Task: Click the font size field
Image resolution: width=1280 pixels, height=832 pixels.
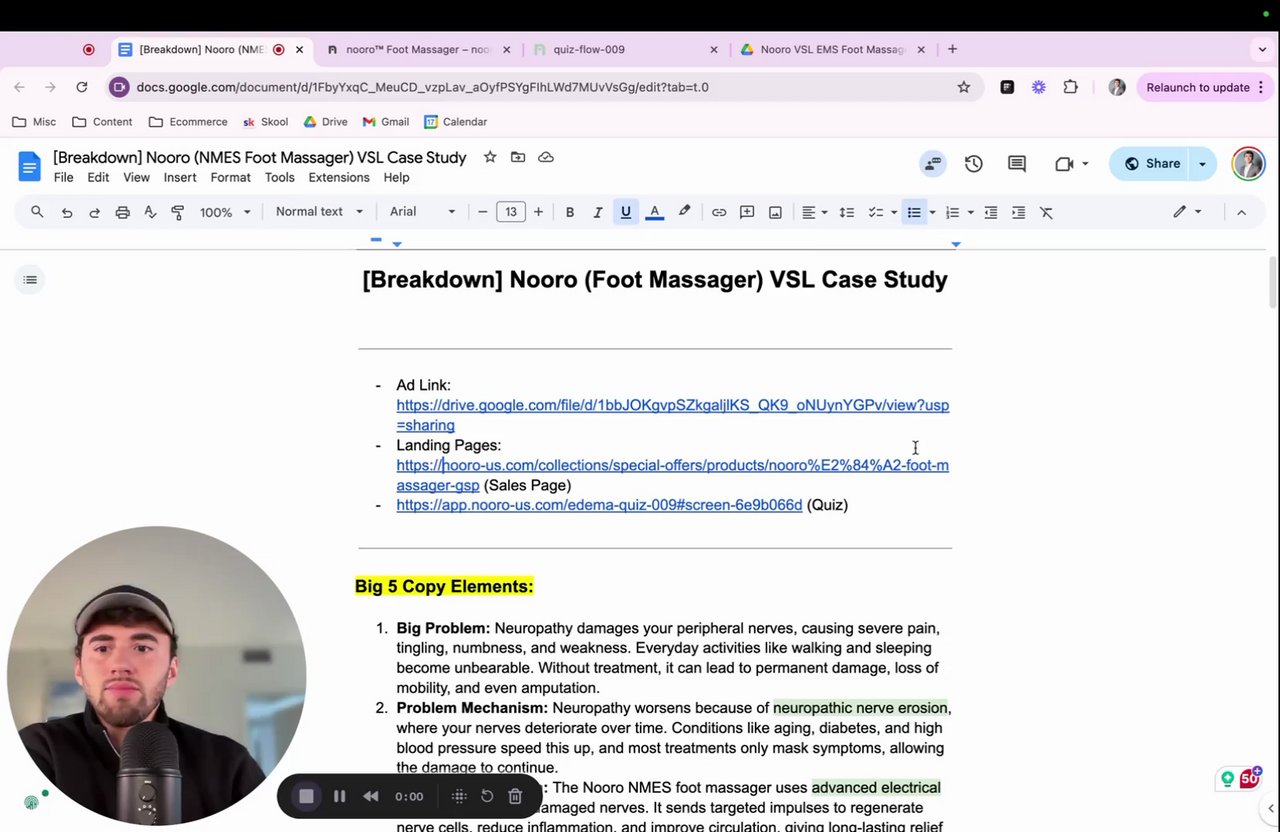Action: pyautogui.click(x=511, y=212)
